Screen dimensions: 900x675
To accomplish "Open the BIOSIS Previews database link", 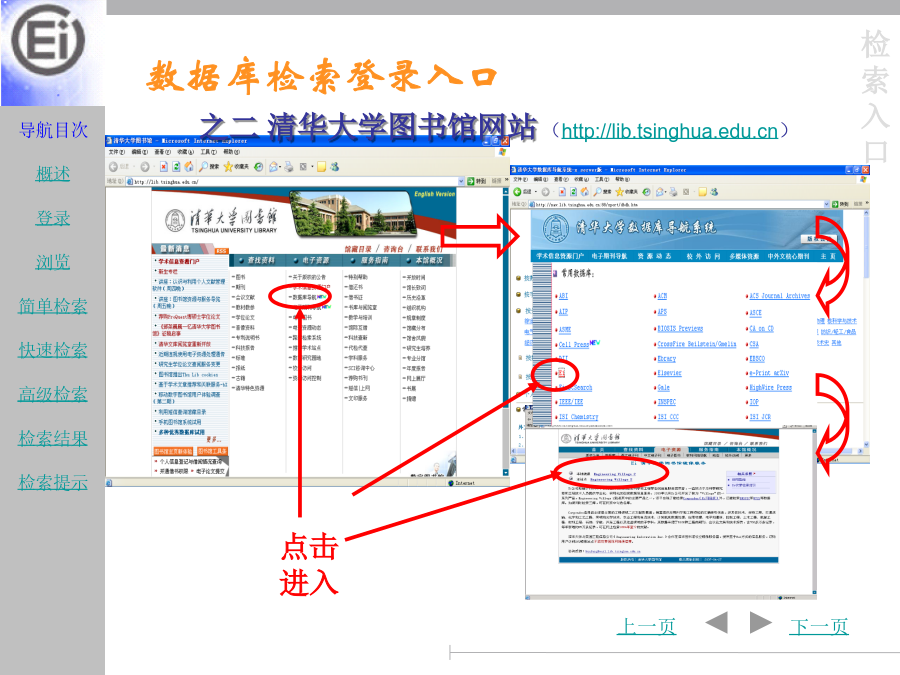I will coord(680,329).
